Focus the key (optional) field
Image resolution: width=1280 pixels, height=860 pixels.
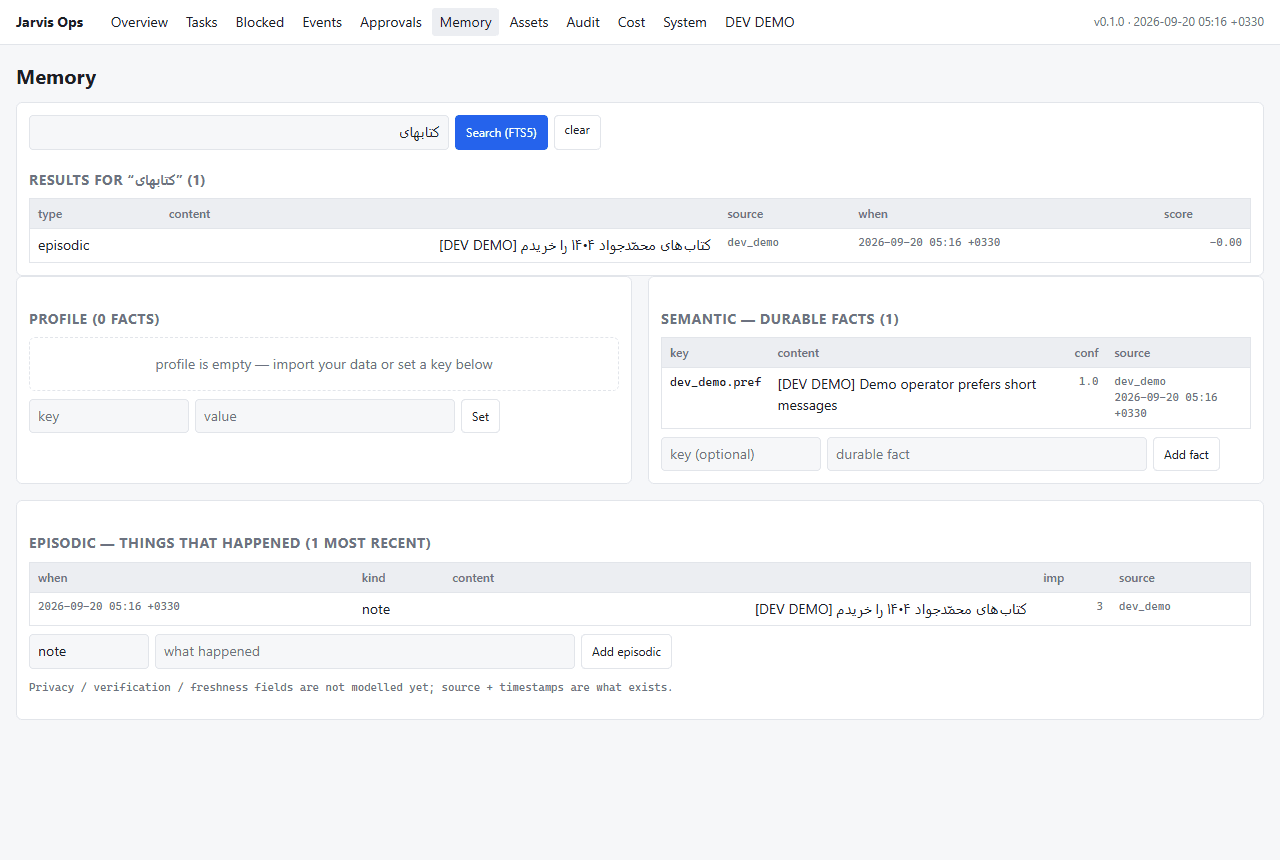tap(741, 454)
